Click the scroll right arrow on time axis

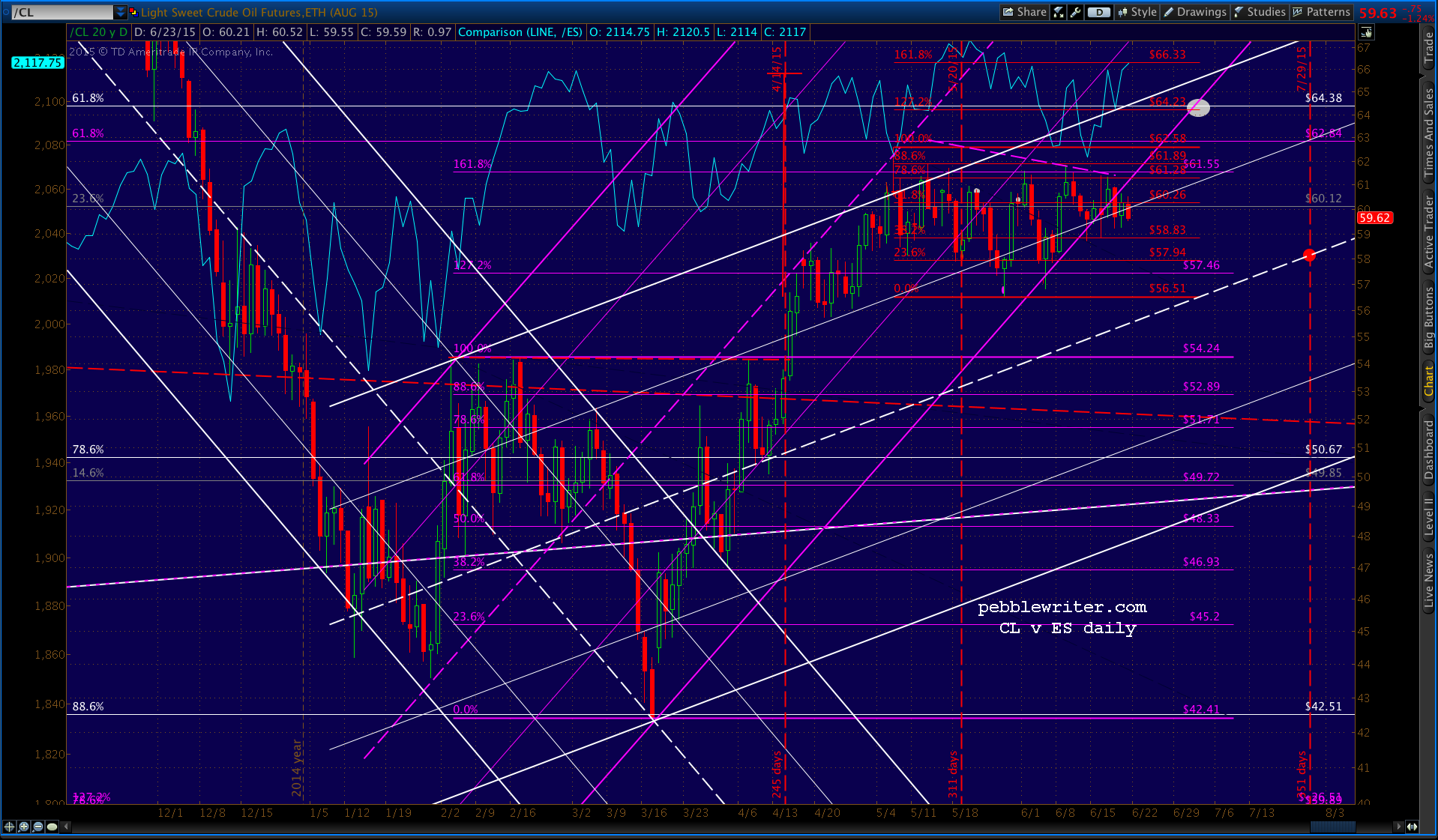1398,827
